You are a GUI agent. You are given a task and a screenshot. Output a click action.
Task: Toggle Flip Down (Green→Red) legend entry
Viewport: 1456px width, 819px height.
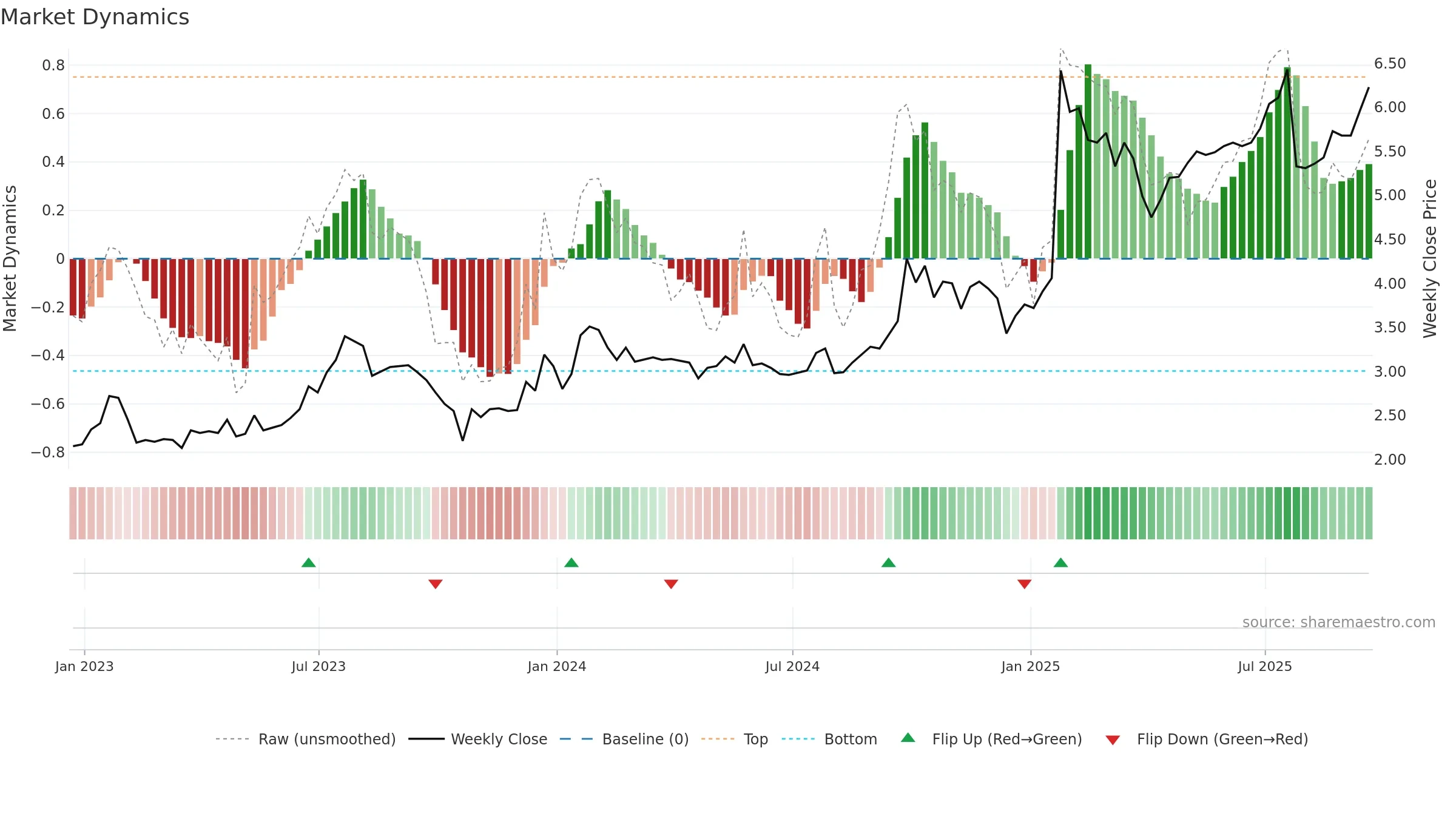pyautogui.click(x=1207, y=739)
